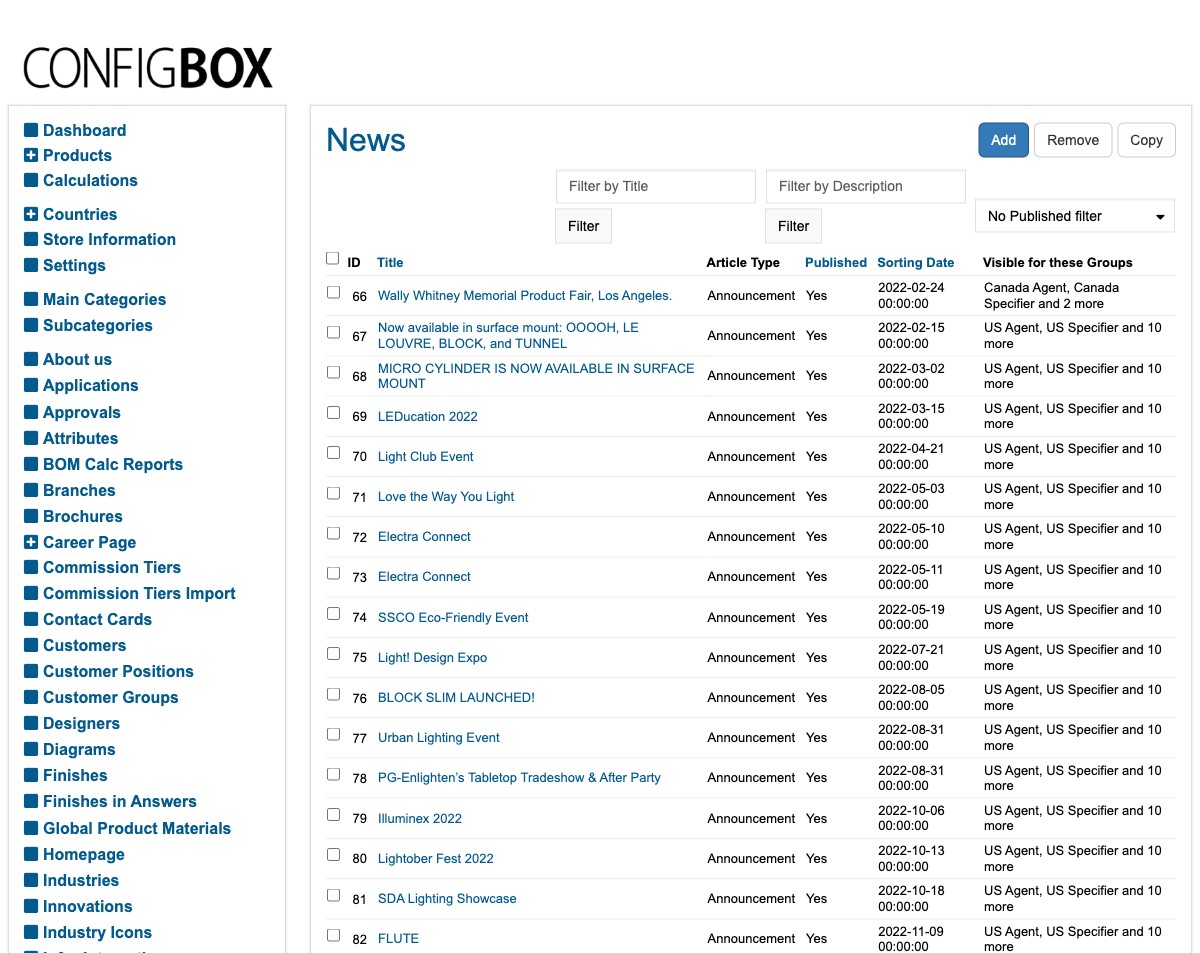Click the icon beside BOM Calc Reports

click(x=31, y=464)
